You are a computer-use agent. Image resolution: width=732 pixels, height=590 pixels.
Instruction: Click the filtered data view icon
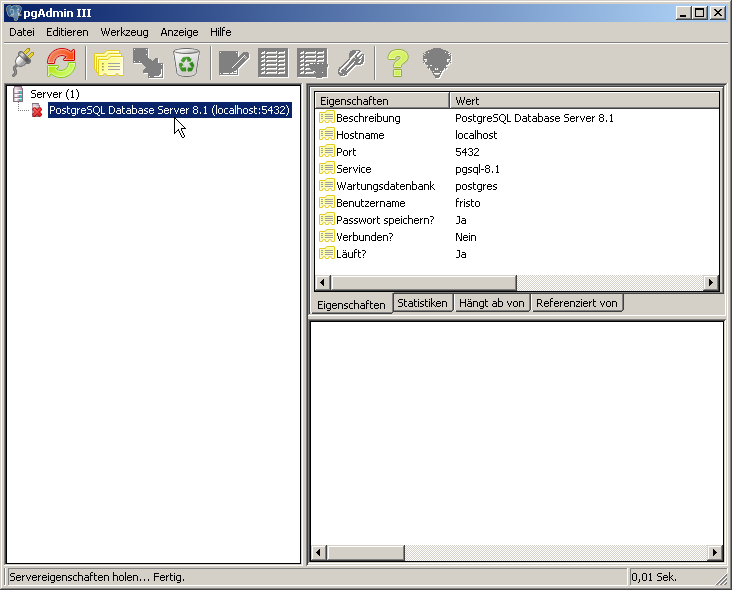[x=312, y=63]
